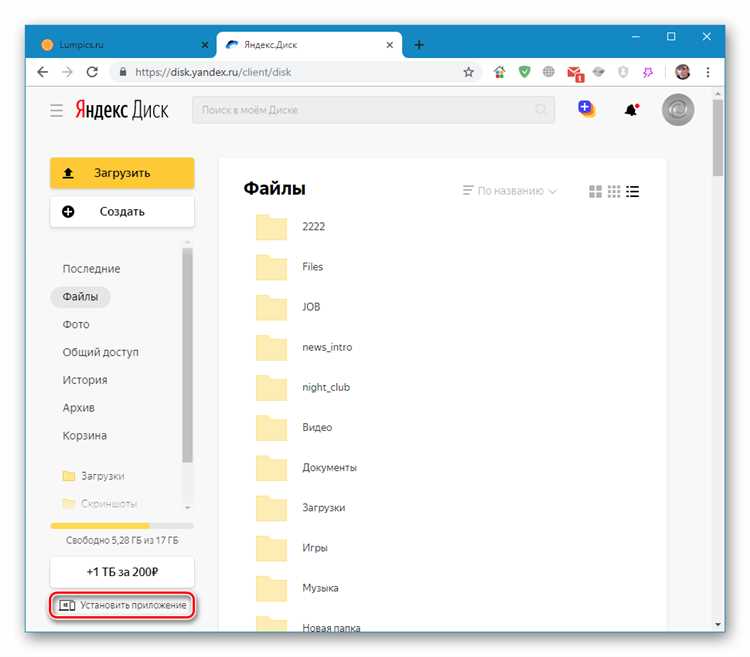Open the hamburger menu next to Яндекс Диск
This screenshot has height=657, width=750.
57,110
